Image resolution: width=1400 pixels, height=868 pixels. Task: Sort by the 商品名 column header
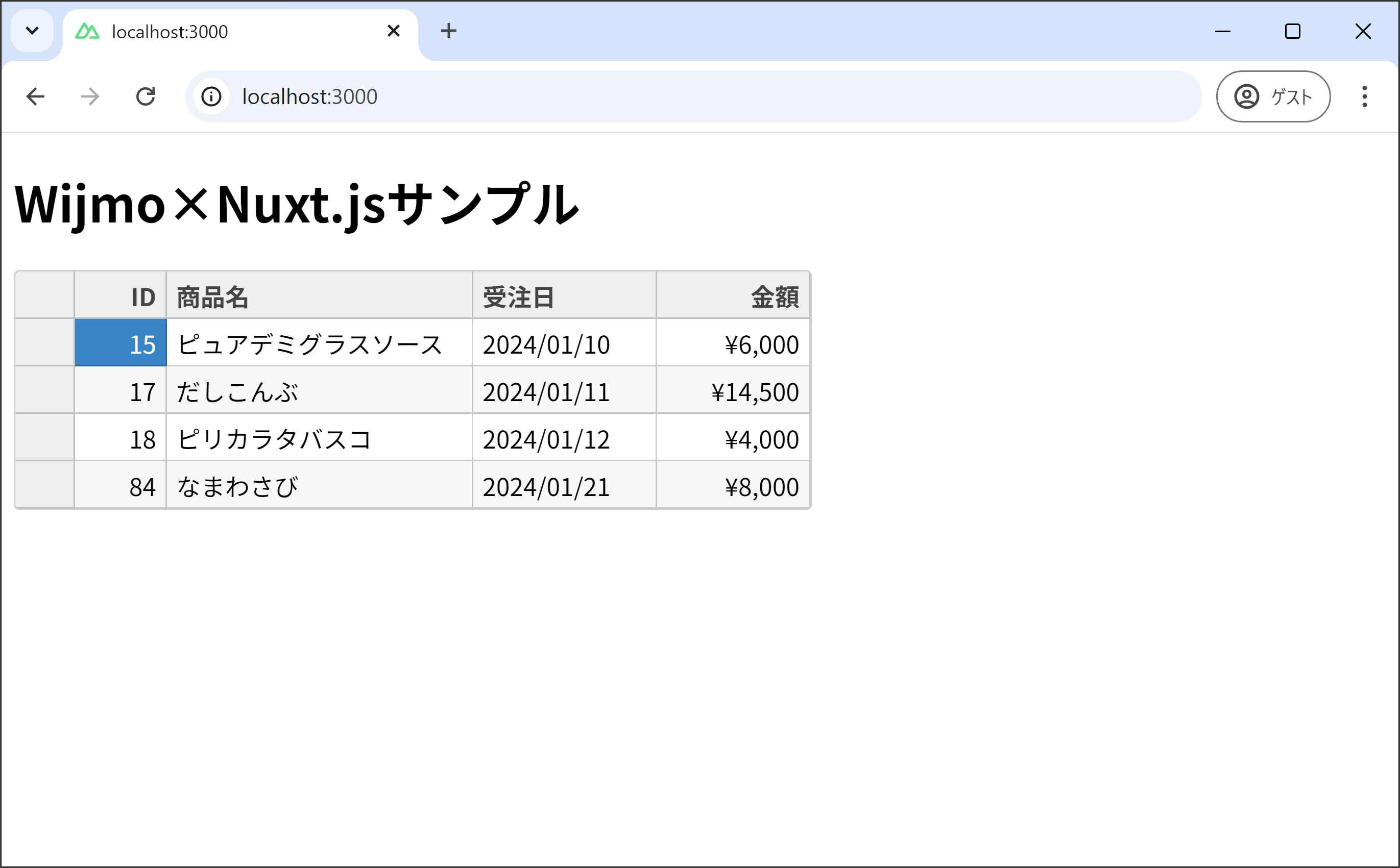(319, 295)
